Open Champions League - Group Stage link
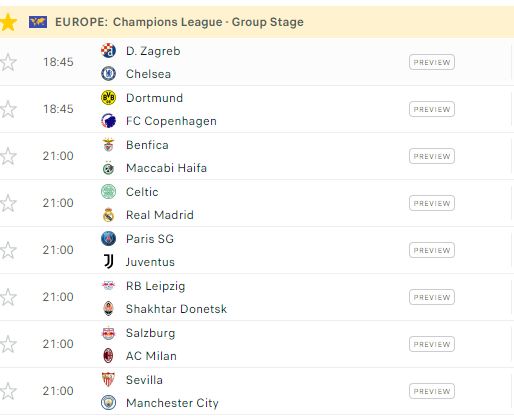Screen dimensions: 514x416 tap(208, 22)
